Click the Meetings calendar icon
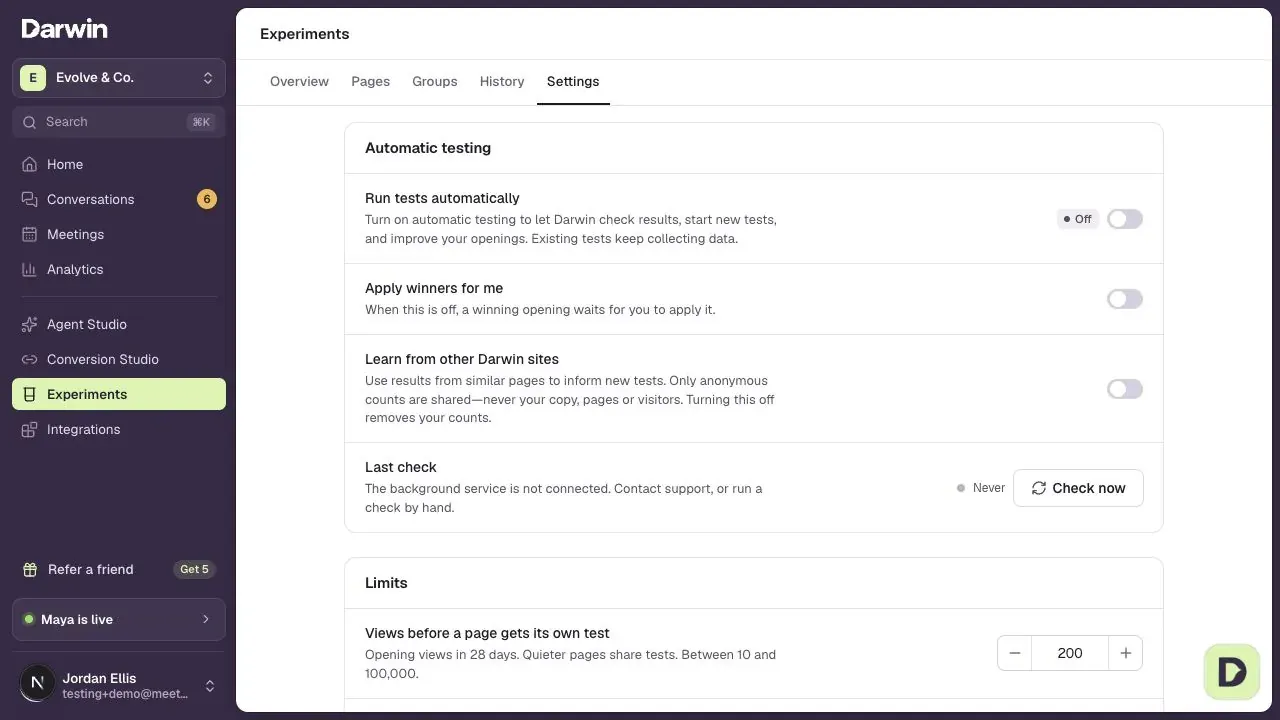Viewport: 1280px width, 720px height. click(30, 234)
